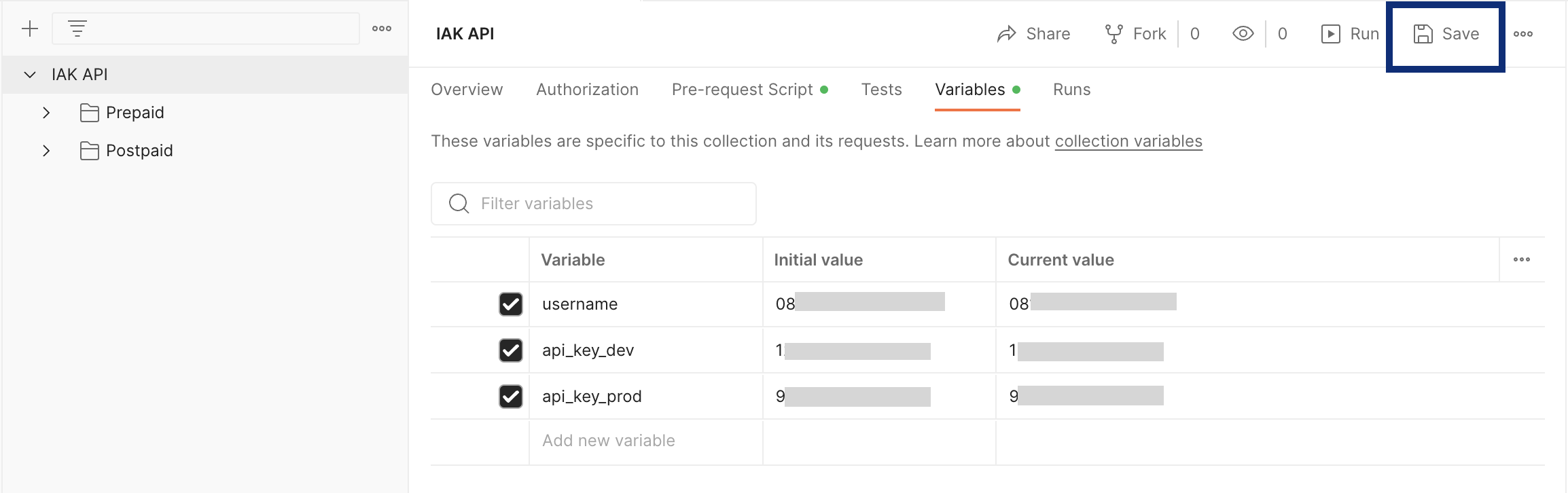Expand the Prepaid folder
The image size is (1568, 493).
[46, 113]
